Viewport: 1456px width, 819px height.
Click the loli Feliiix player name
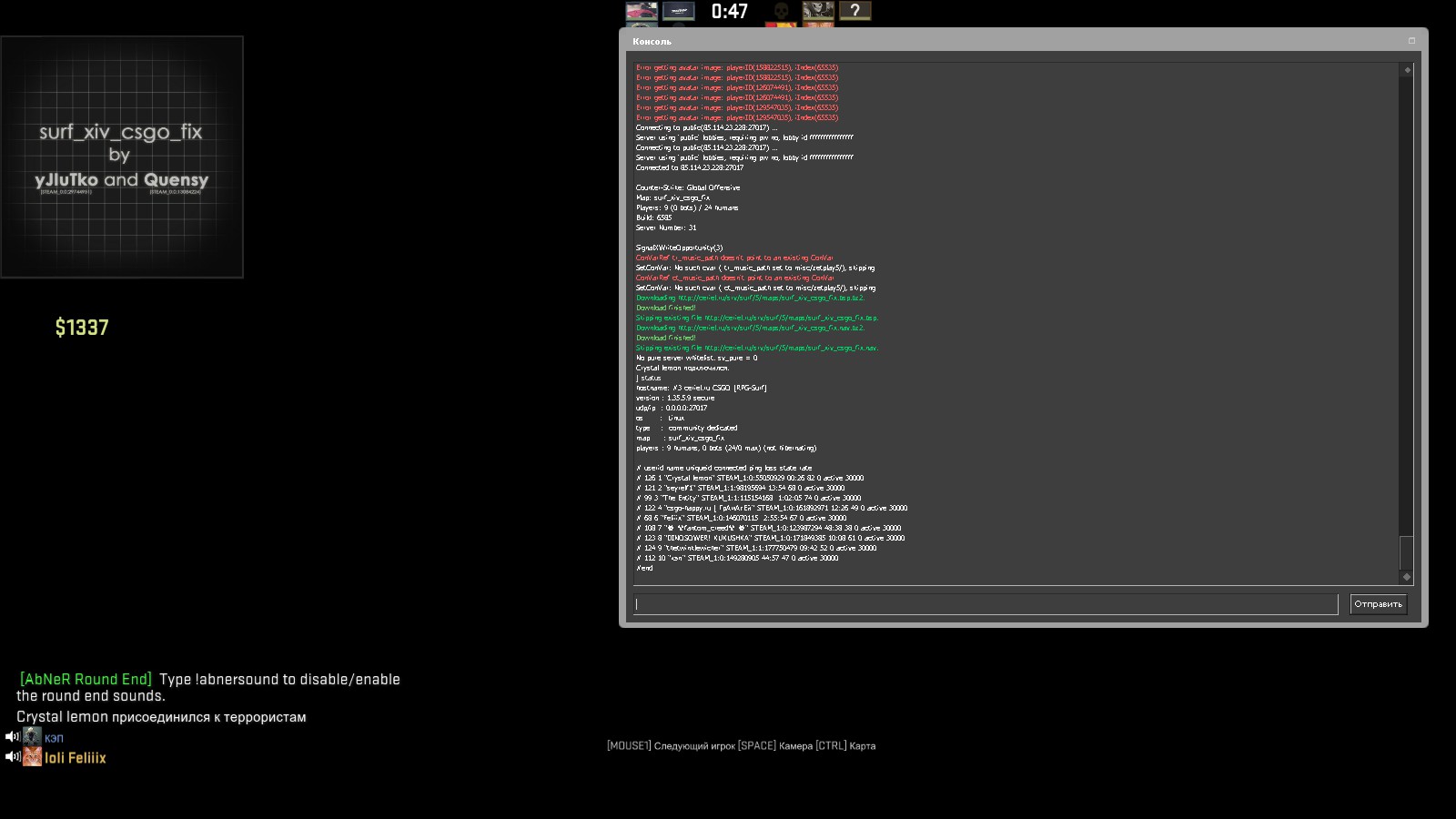coord(76,758)
